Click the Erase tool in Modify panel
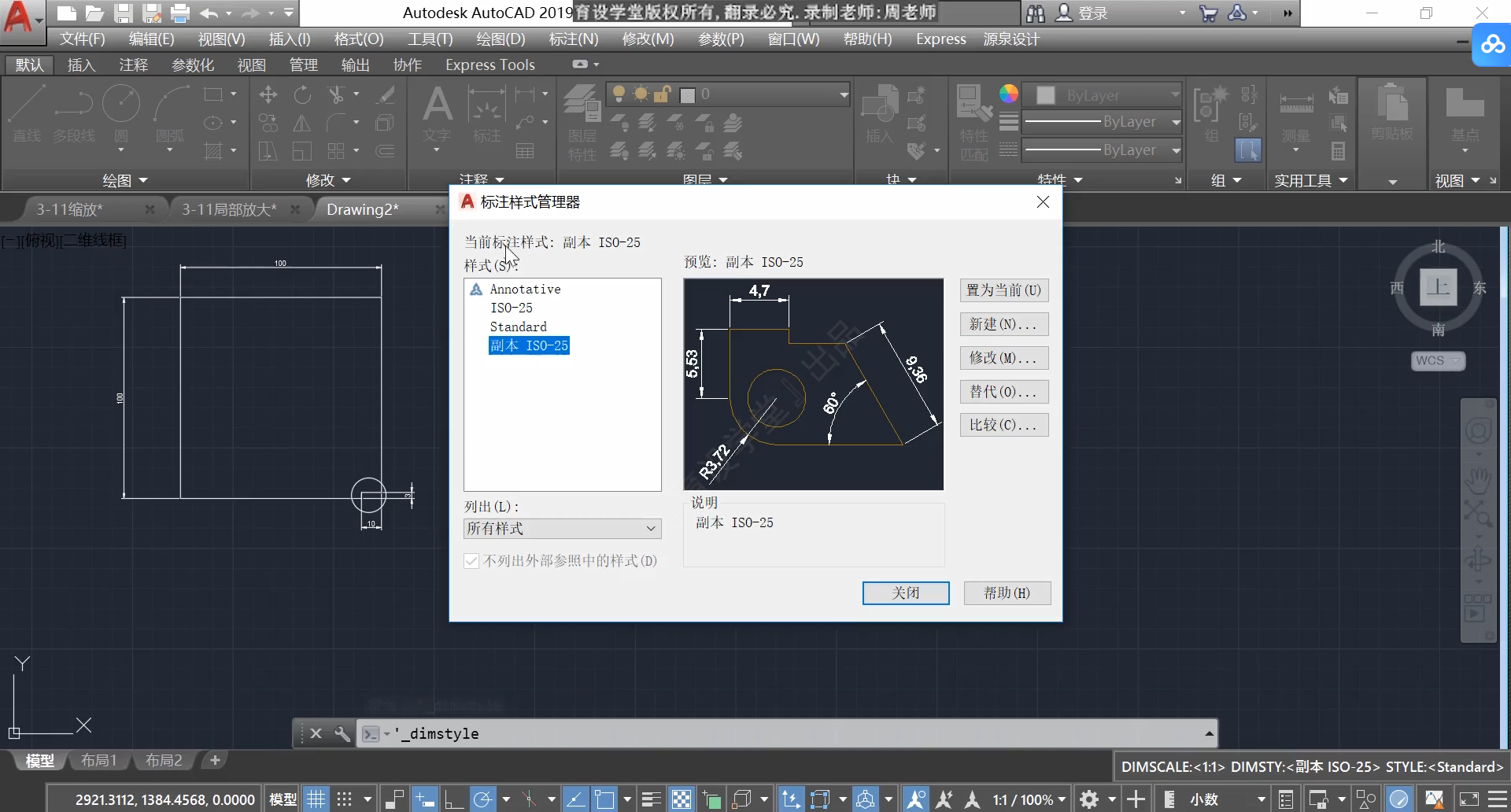 click(x=385, y=94)
